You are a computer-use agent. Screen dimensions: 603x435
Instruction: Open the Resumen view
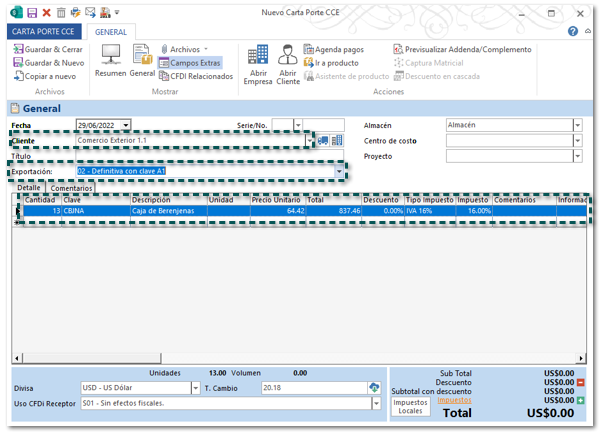pos(110,60)
